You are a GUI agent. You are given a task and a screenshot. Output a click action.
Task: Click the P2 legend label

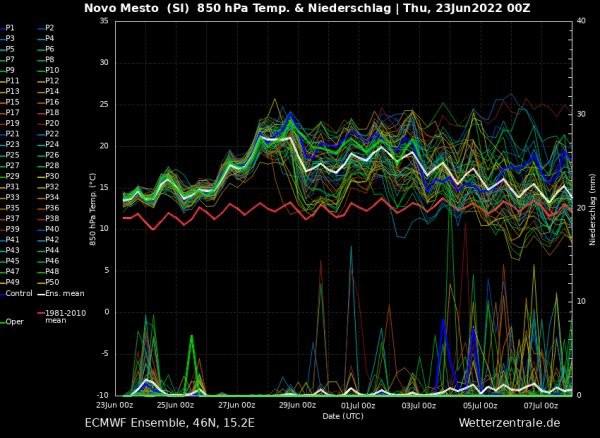point(50,28)
